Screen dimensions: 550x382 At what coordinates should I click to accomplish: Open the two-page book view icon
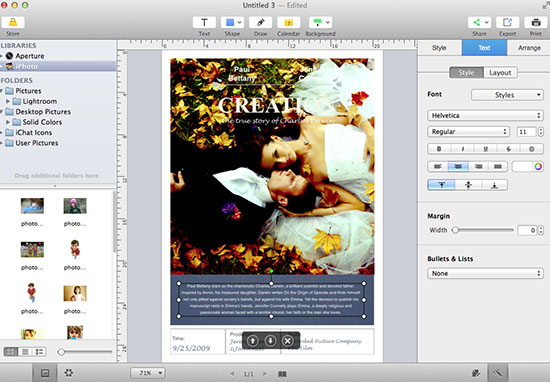(282, 374)
